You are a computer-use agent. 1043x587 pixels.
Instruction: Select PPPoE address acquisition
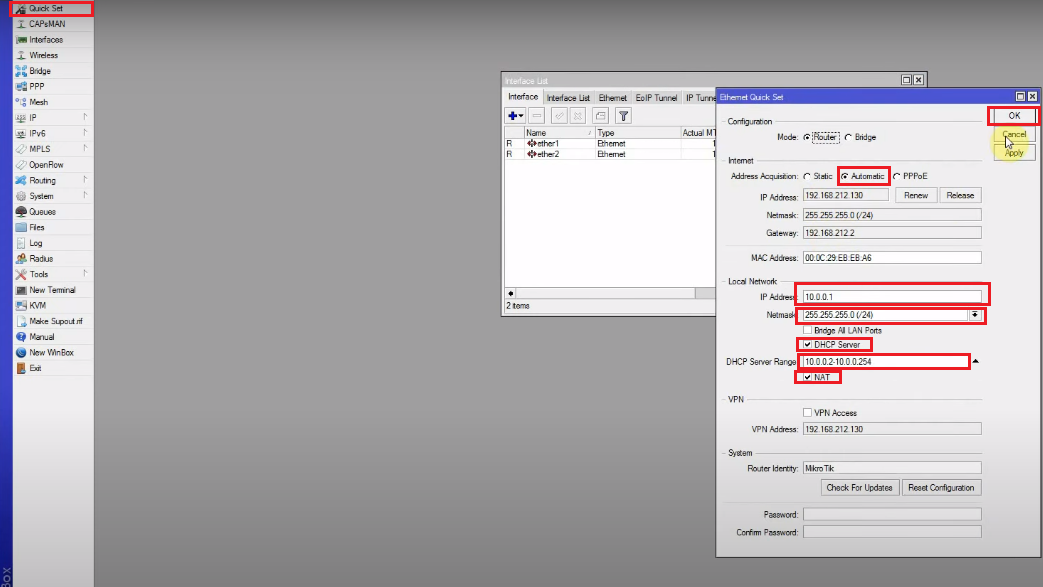897,176
